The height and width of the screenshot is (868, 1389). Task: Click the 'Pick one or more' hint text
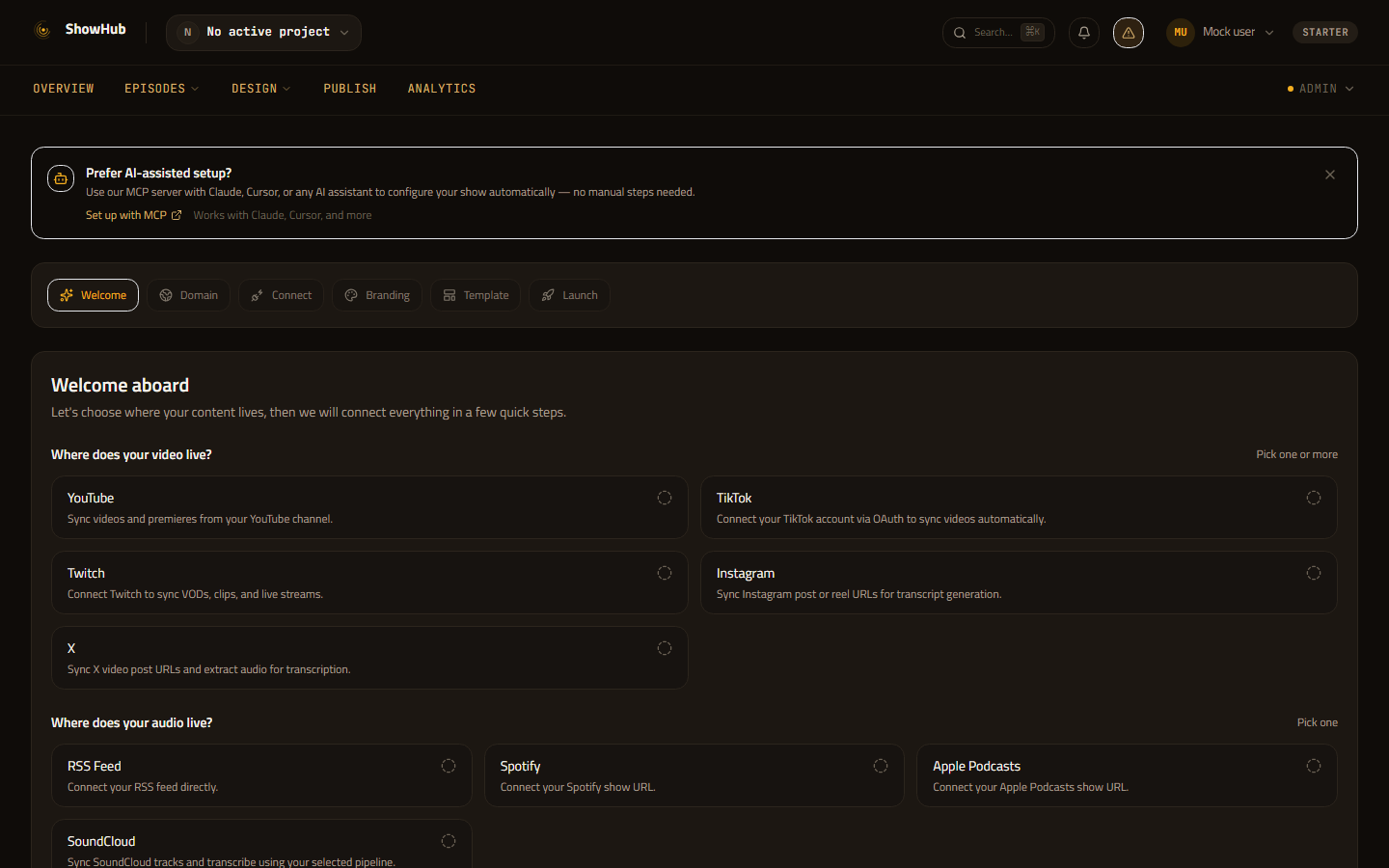click(1297, 454)
